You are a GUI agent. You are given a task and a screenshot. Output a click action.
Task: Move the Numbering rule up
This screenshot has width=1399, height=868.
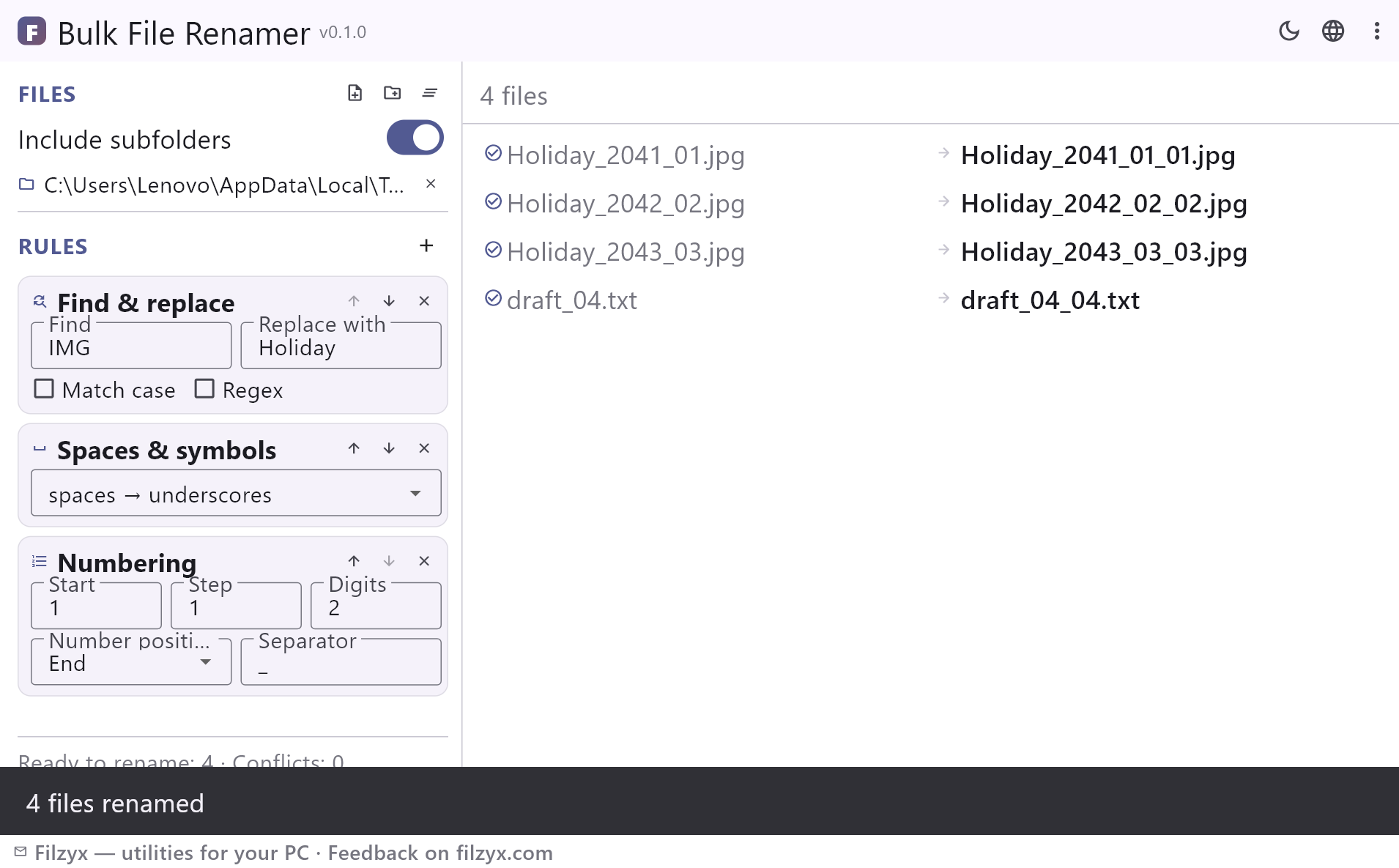pyautogui.click(x=354, y=561)
